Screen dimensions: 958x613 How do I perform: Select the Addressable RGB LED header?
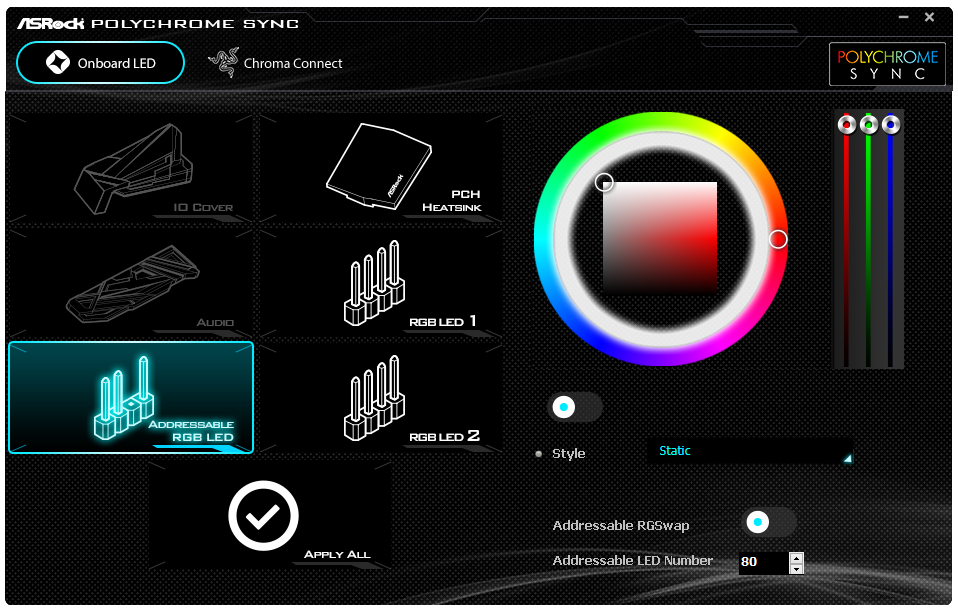131,398
